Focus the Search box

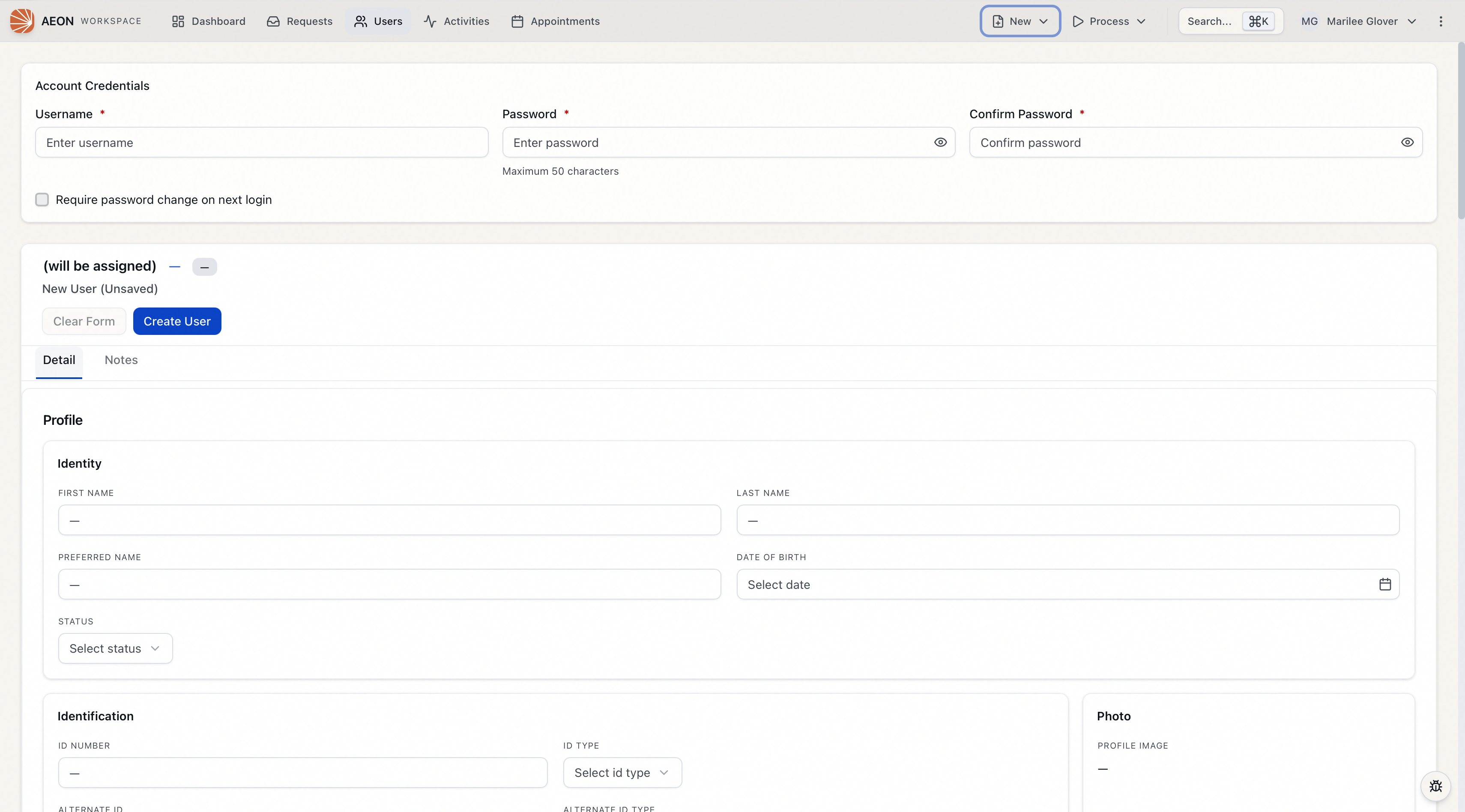1231,21
